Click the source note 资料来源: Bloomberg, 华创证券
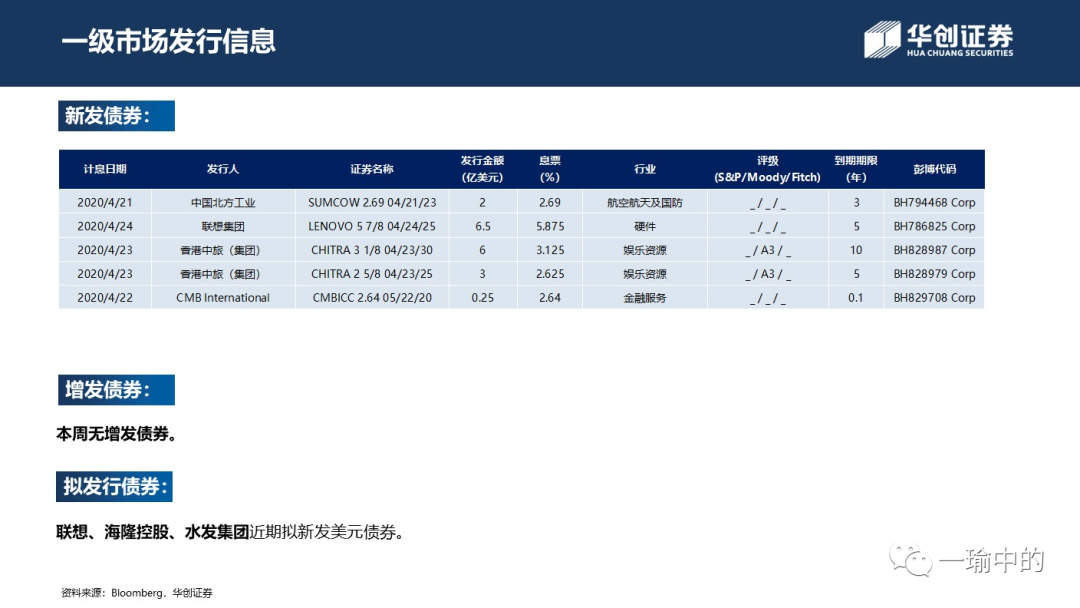The image size is (1080, 608). tap(136, 593)
